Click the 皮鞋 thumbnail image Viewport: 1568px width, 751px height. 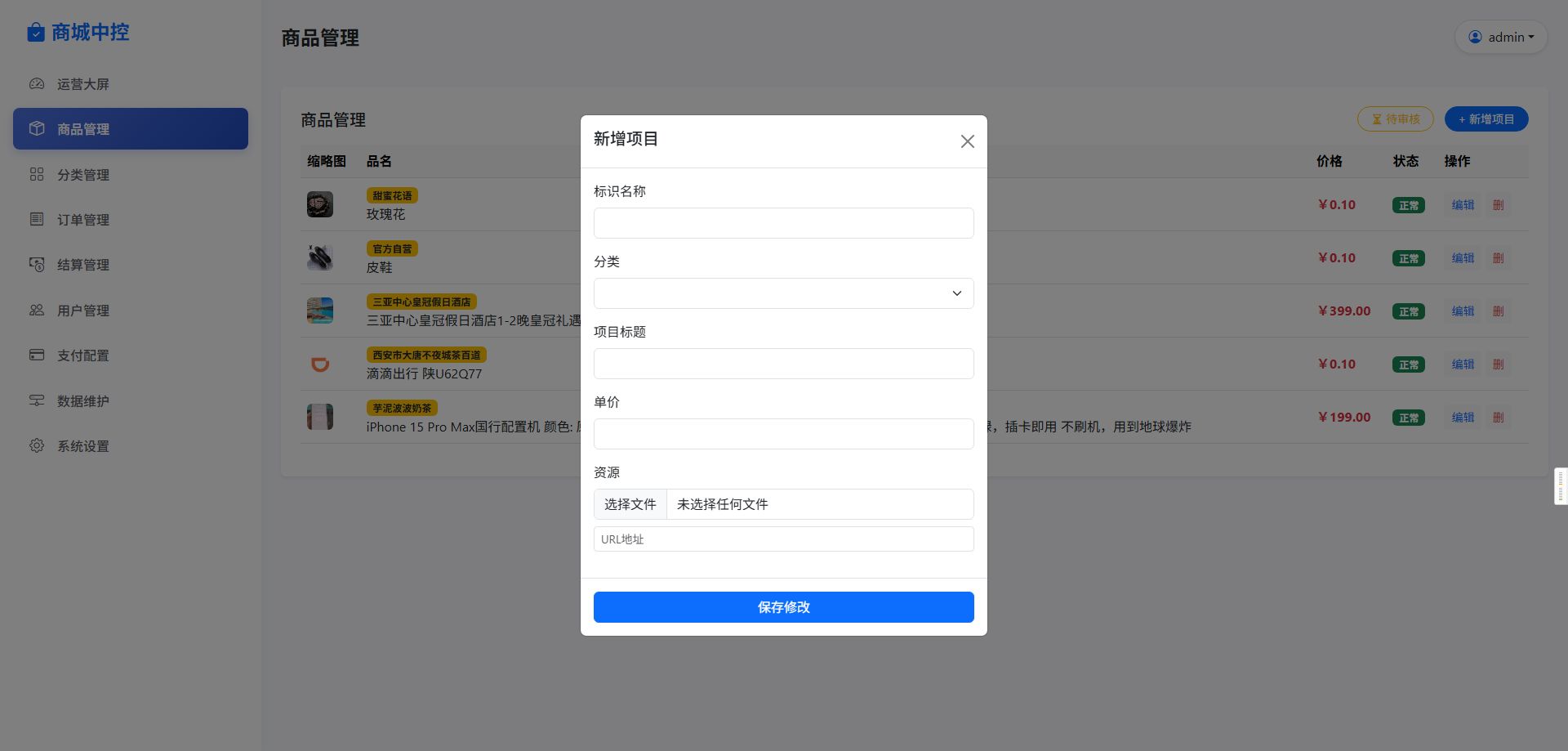click(x=320, y=257)
